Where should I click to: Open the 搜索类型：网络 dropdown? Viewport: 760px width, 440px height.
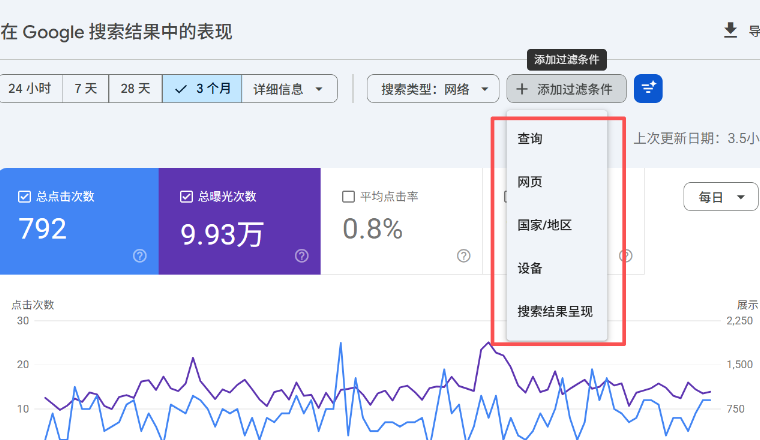pos(433,89)
